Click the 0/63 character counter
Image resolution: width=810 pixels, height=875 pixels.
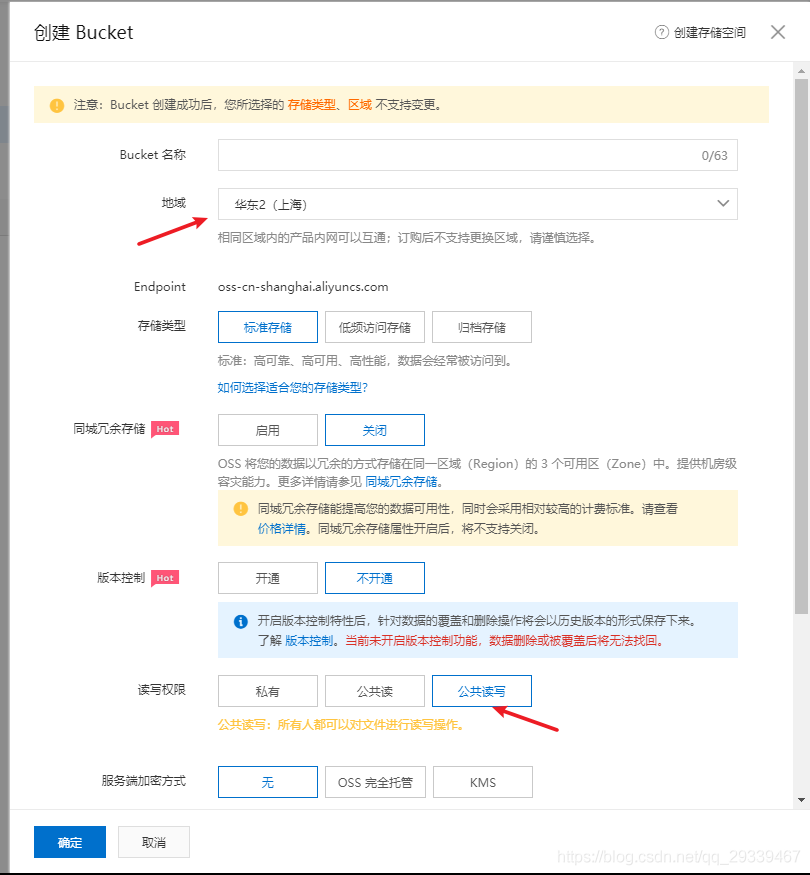tap(715, 156)
